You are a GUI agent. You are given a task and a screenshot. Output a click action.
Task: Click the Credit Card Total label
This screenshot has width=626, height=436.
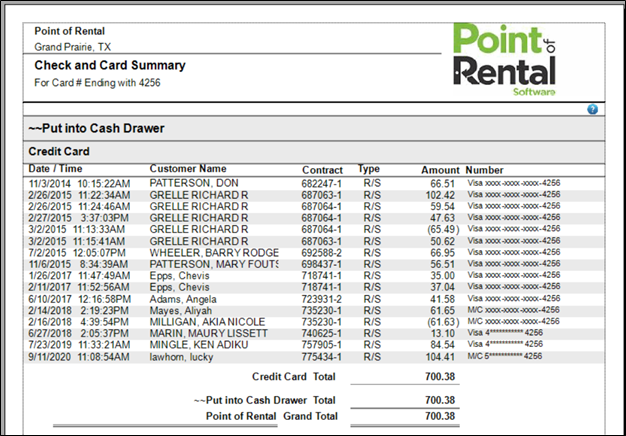pos(294,377)
